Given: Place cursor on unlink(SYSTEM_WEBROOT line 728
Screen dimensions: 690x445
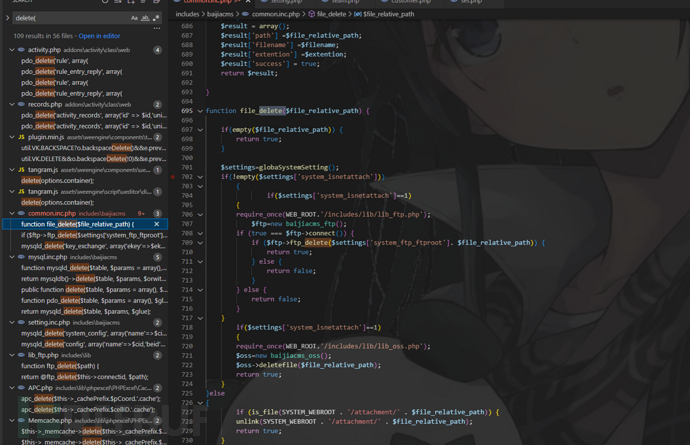Looking at the screenshot, I should point(354,422).
